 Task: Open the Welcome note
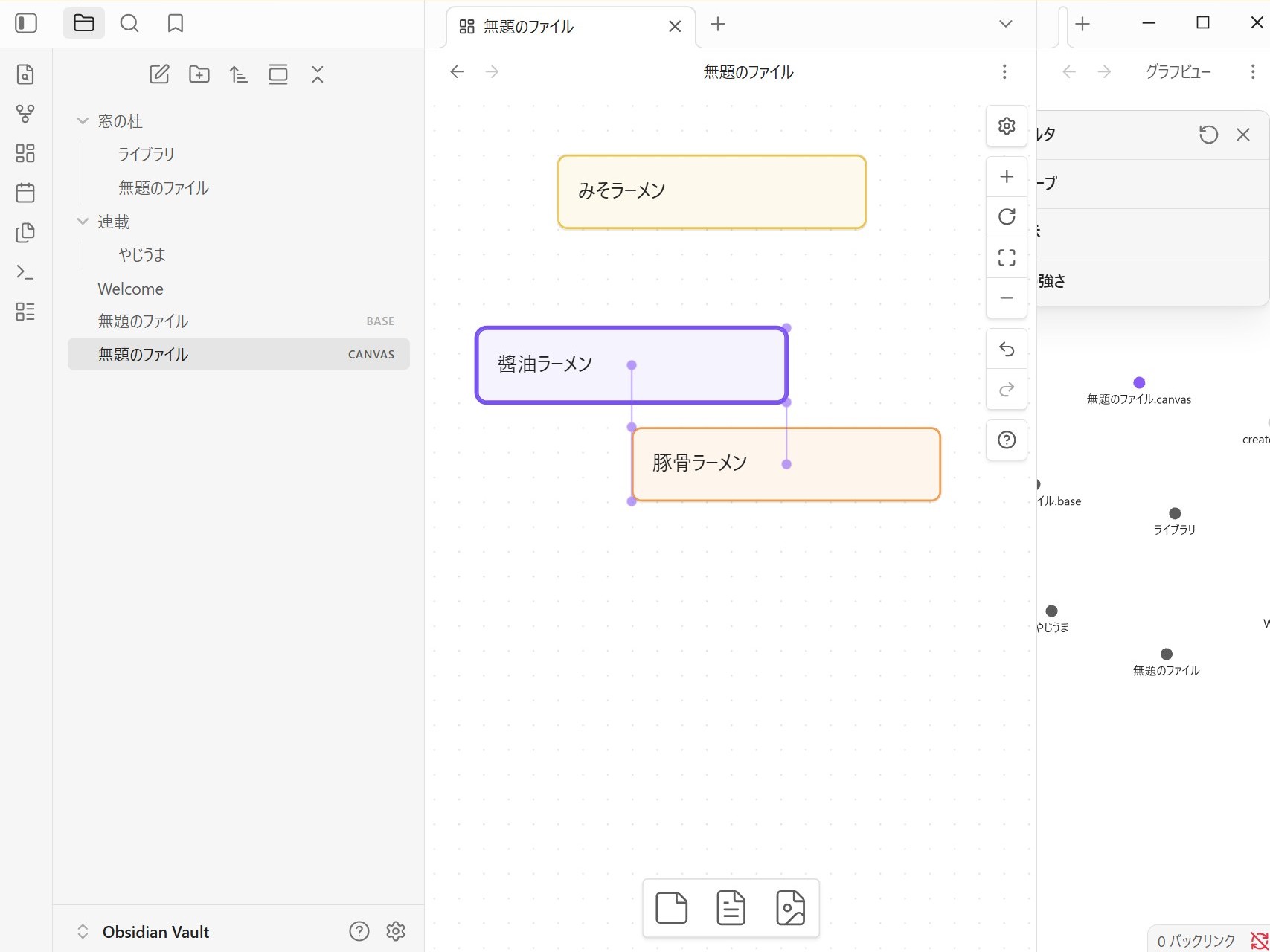pos(131,289)
